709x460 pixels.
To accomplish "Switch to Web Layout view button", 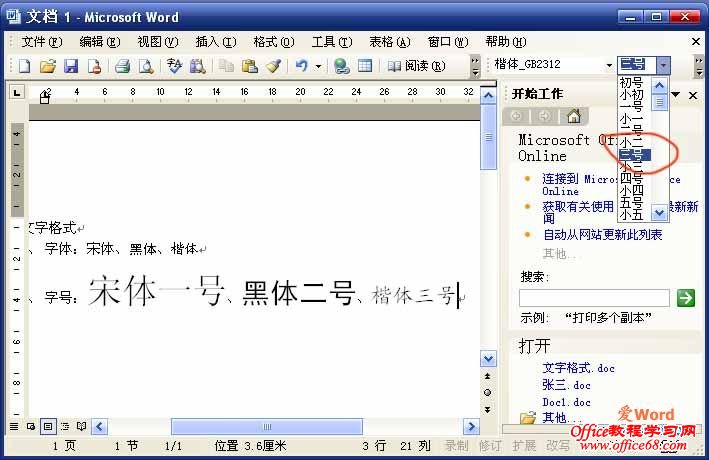I will point(31,427).
